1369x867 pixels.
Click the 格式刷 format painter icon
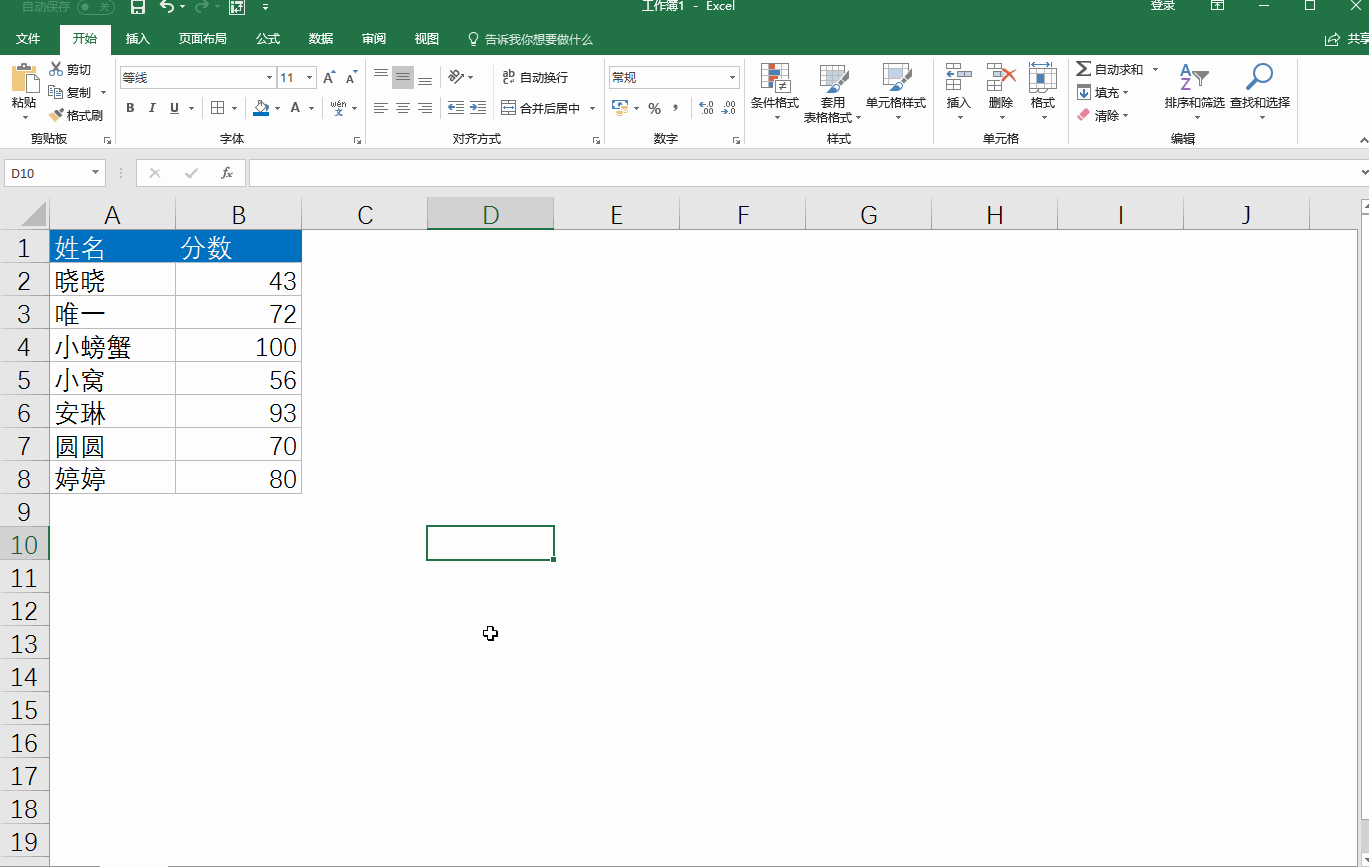[57, 115]
